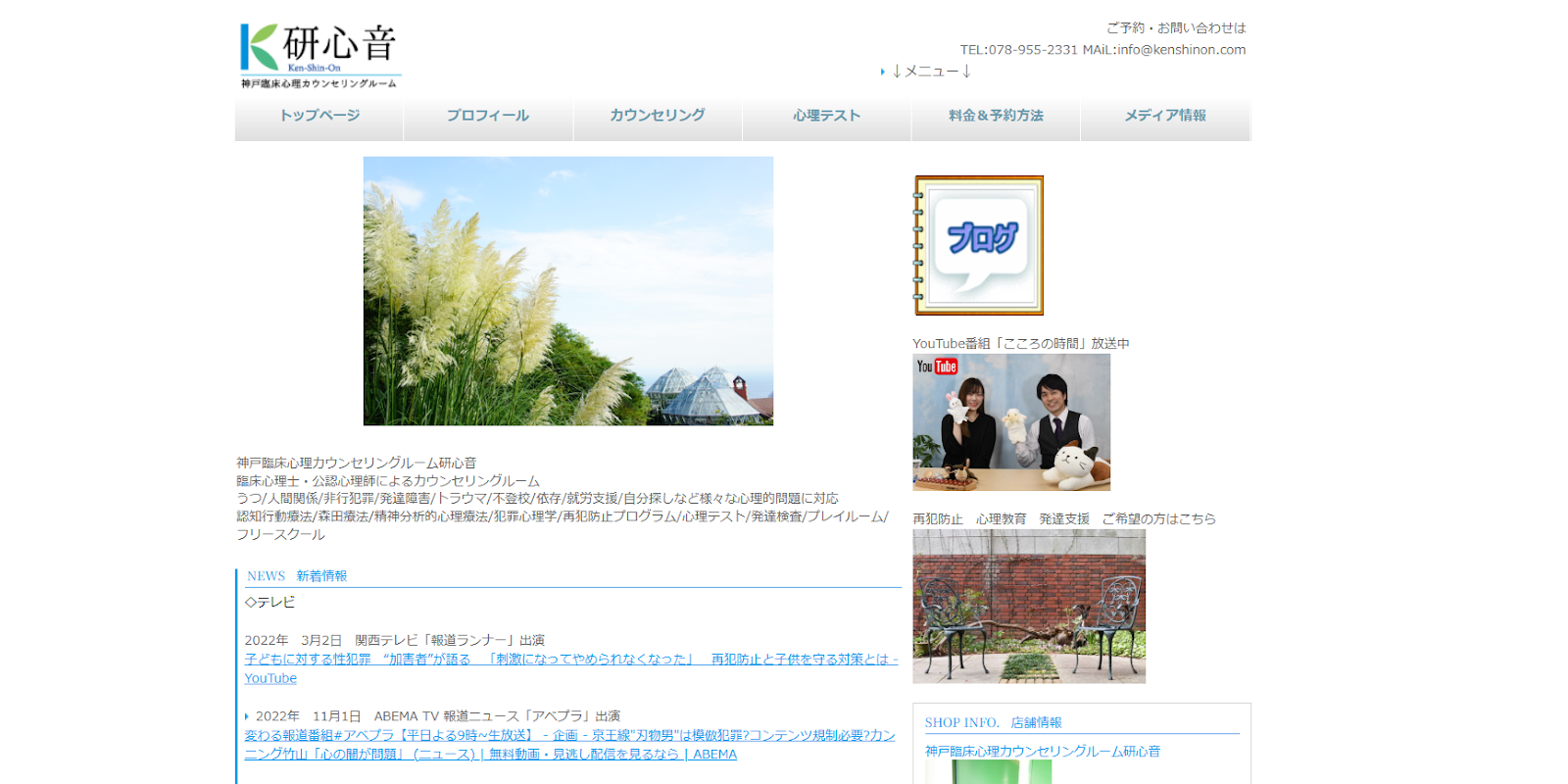The image size is (1568, 784).
Task: Open the 心理テスト navigation tab
Action: click(826, 116)
